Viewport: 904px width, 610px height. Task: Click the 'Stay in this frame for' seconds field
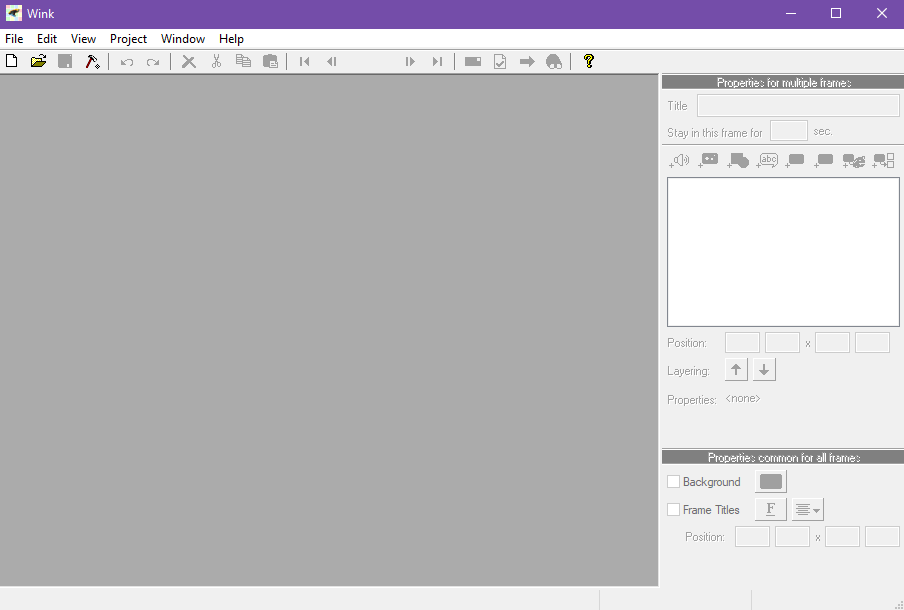[788, 131]
